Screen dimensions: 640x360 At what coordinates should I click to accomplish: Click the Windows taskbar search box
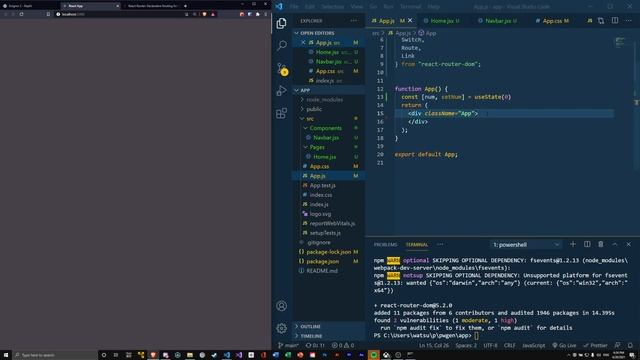click(55, 355)
